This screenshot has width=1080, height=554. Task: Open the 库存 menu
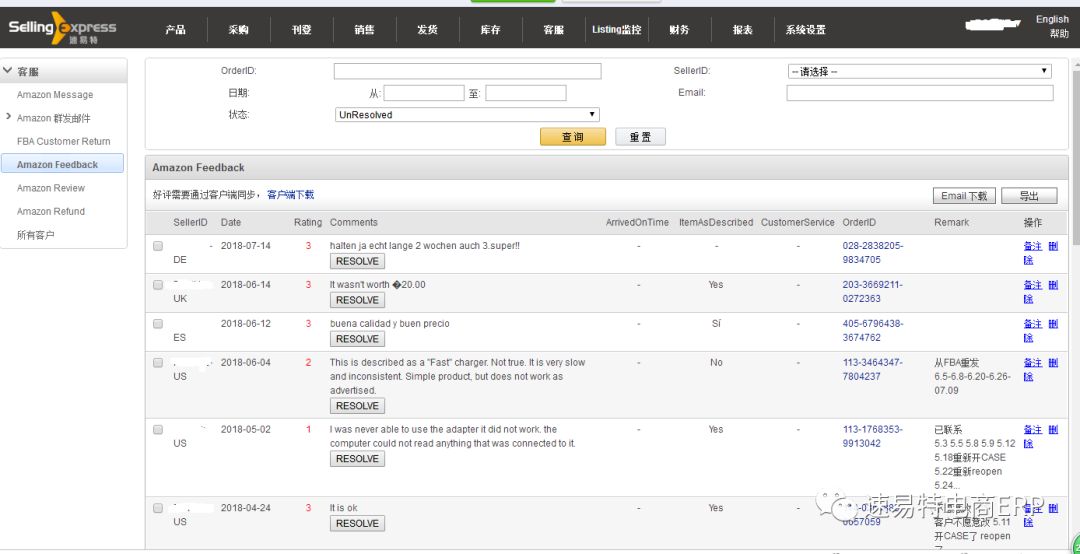pos(490,30)
